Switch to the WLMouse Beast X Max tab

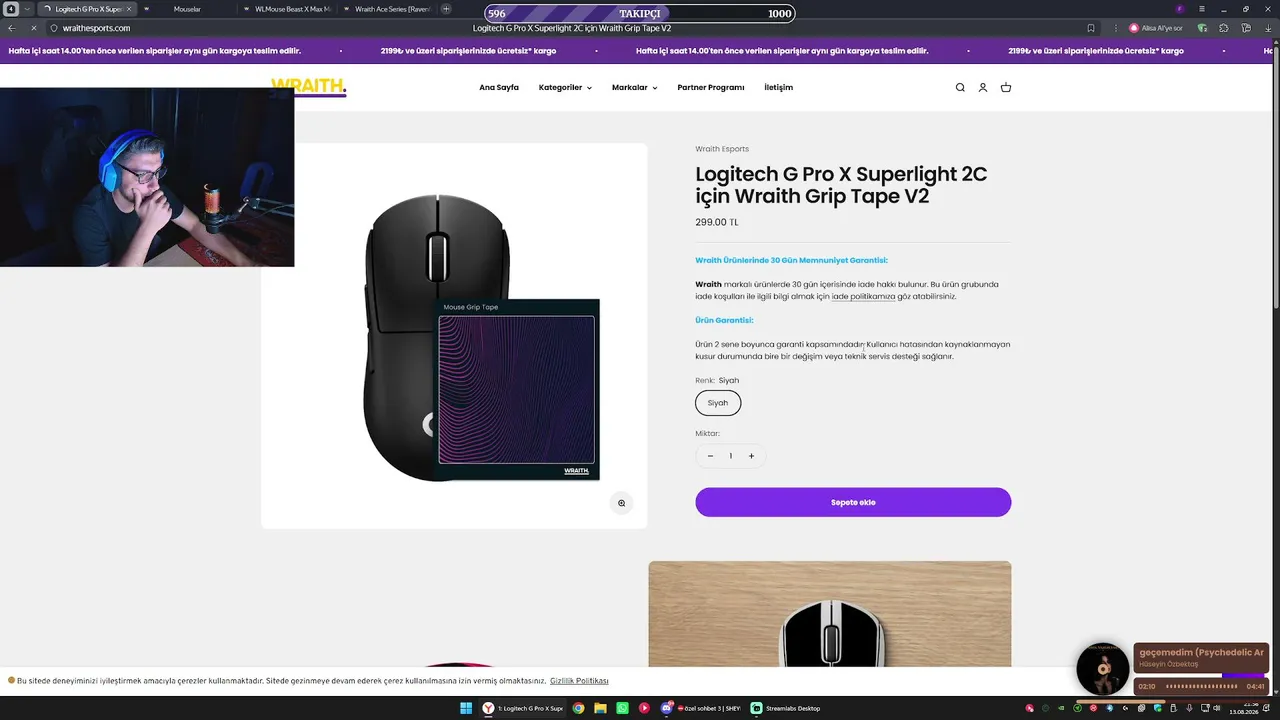pos(285,9)
